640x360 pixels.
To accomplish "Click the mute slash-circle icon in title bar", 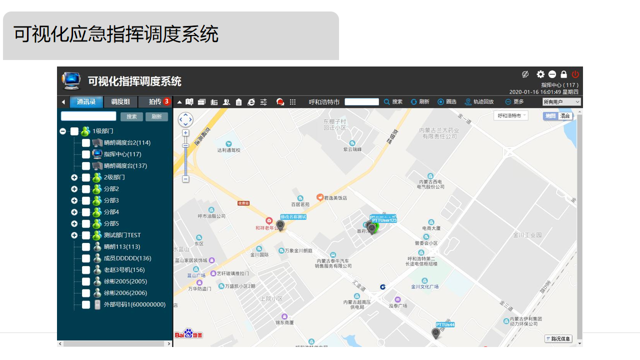I will coord(525,74).
